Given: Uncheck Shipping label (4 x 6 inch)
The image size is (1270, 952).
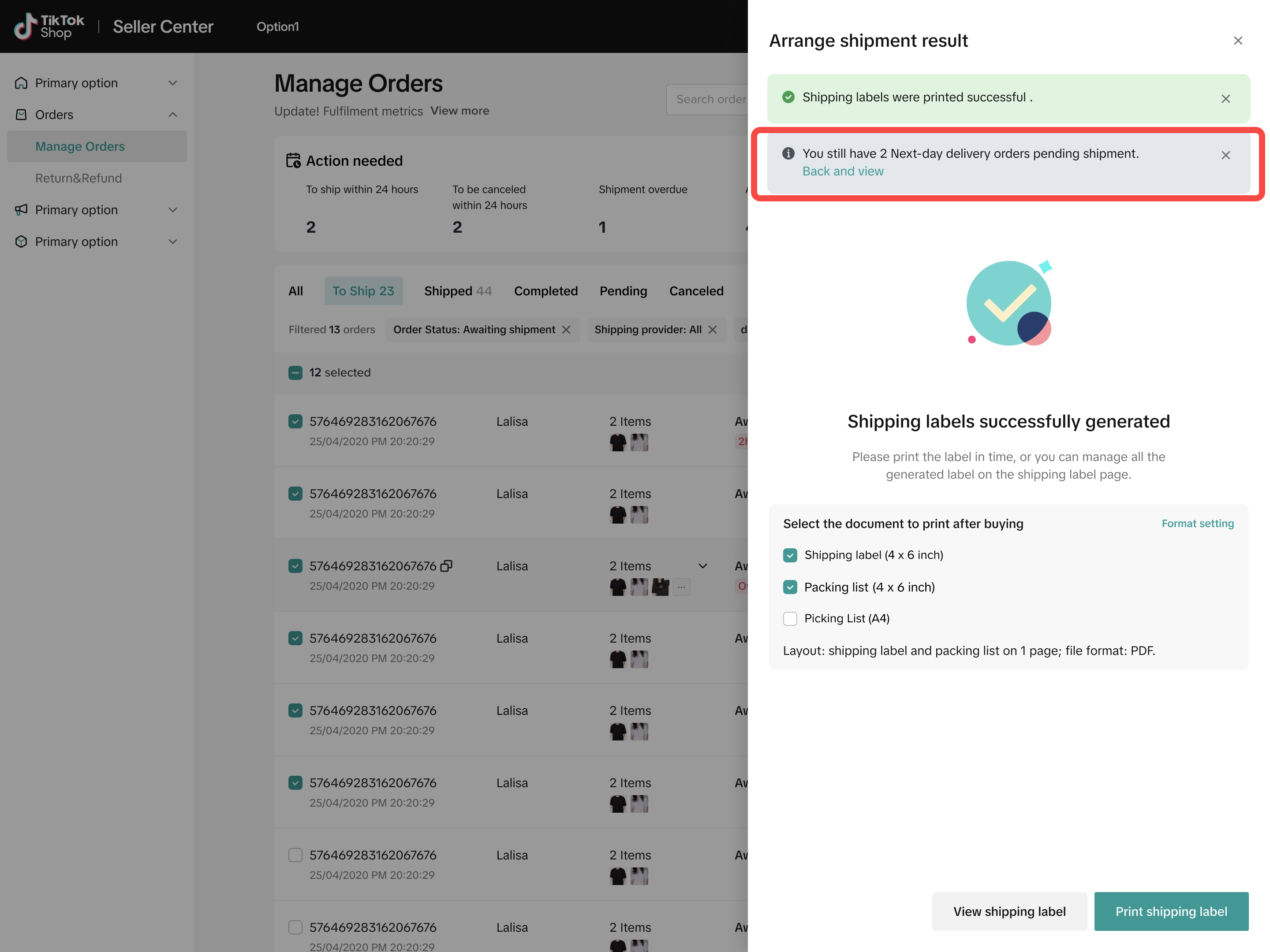Looking at the screenshot, I should (790, 555).
